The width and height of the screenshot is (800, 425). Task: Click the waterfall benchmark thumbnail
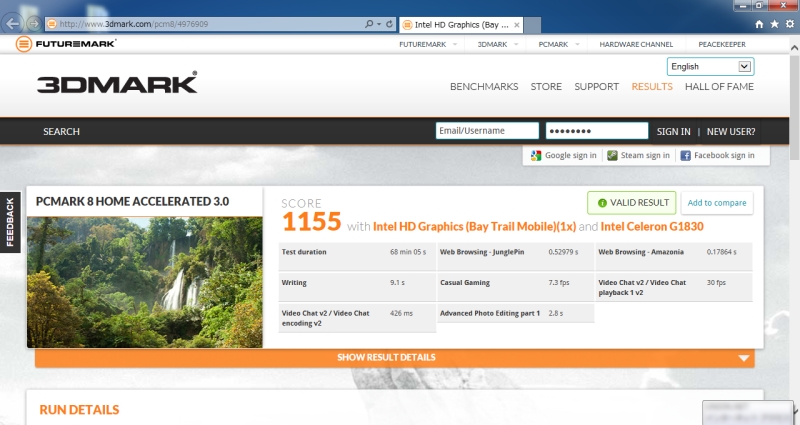coord(145,282)
